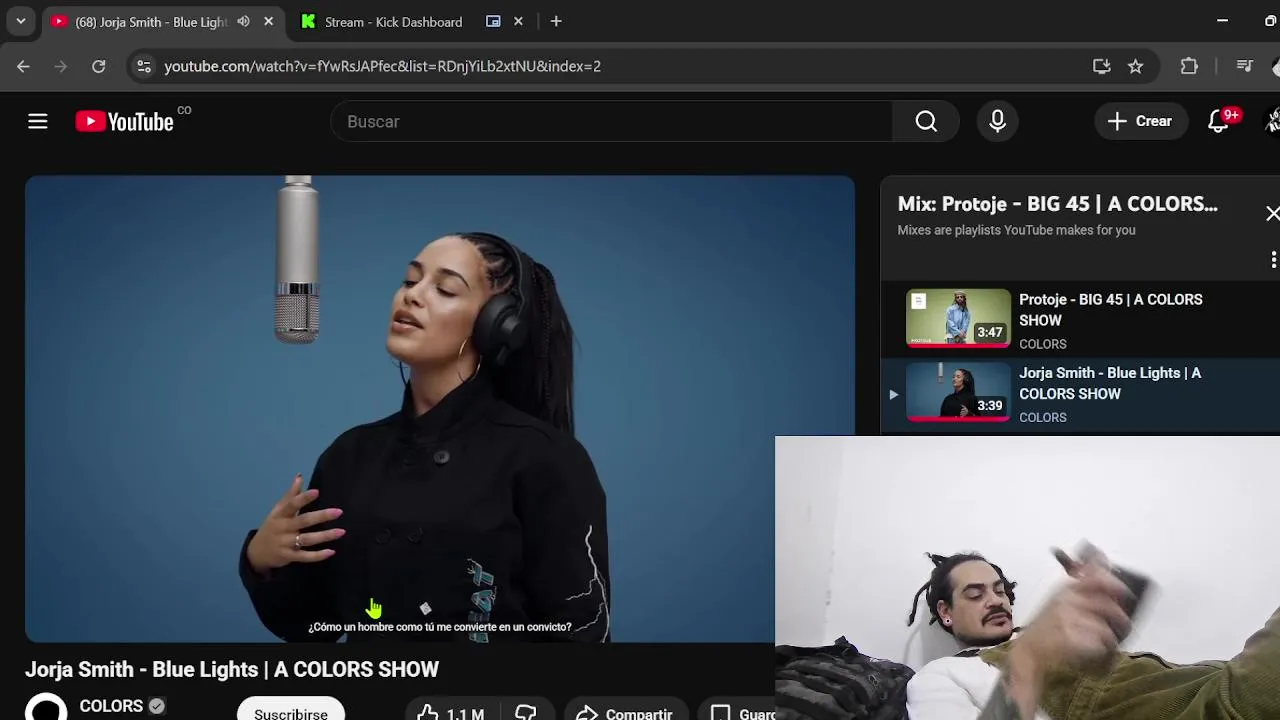1280x720 pixels.
Task: Go back with browser back arrow
Action: pyautogui.click(x=23, y=66)
